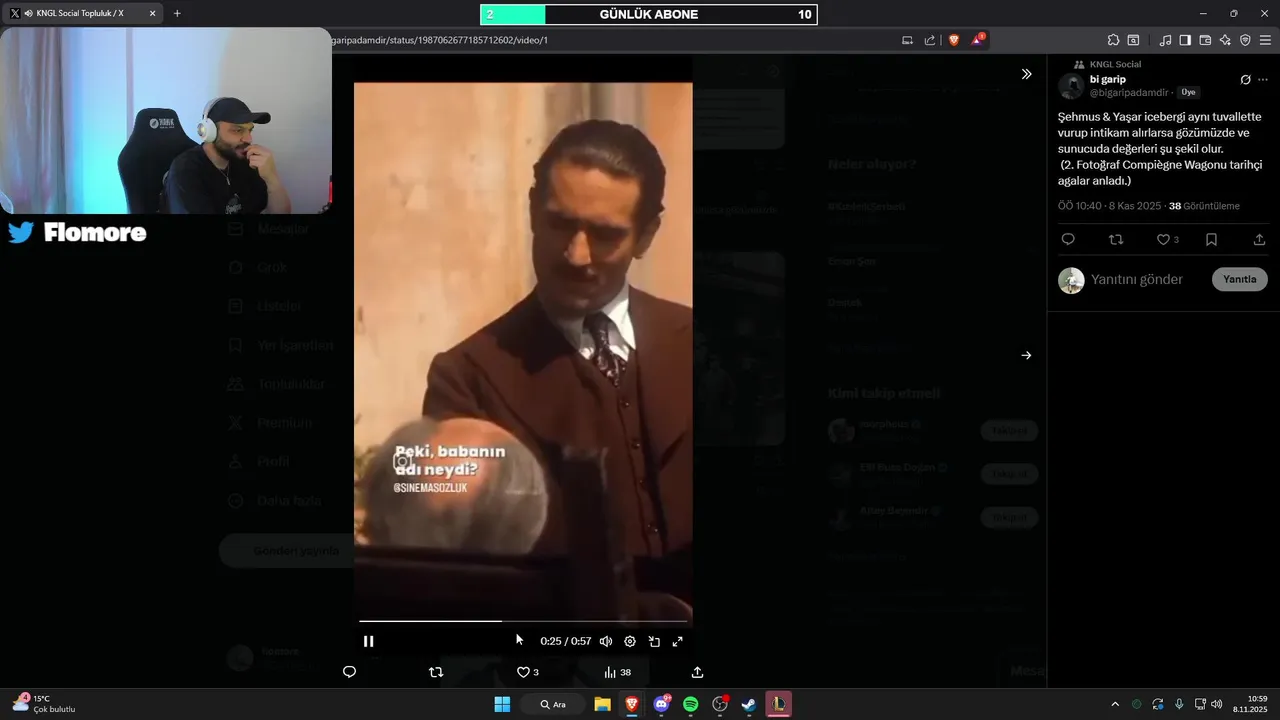1280x720 pixels.
Task: Go to next media with right arrow
Action: [x=1026, y=355]
